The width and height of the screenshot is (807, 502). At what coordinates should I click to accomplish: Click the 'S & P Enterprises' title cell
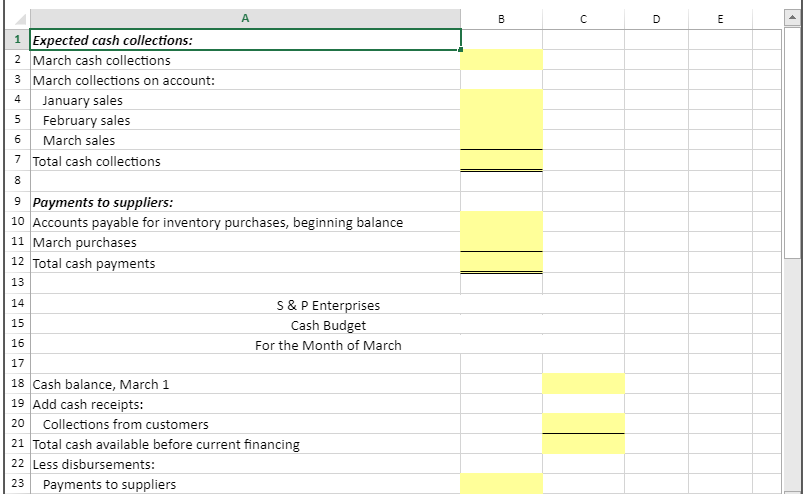tap(328, 305)
